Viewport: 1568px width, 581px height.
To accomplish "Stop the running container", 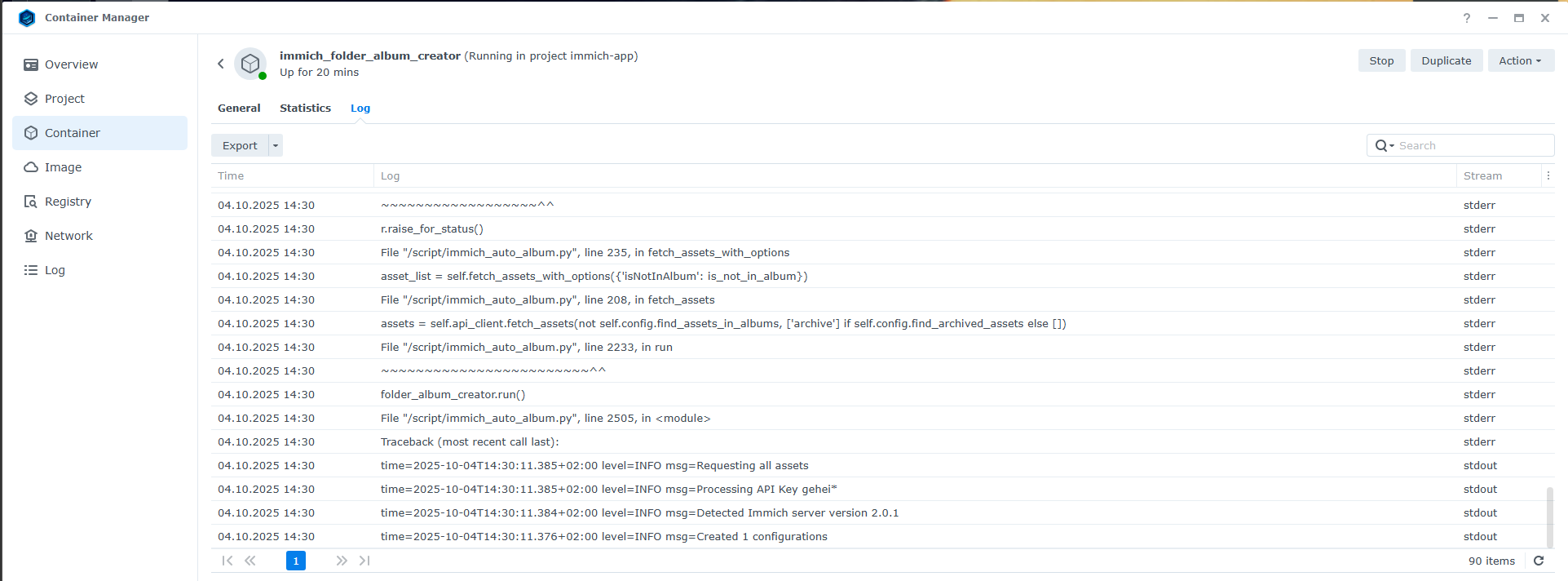I will [x=1381, y=60].
